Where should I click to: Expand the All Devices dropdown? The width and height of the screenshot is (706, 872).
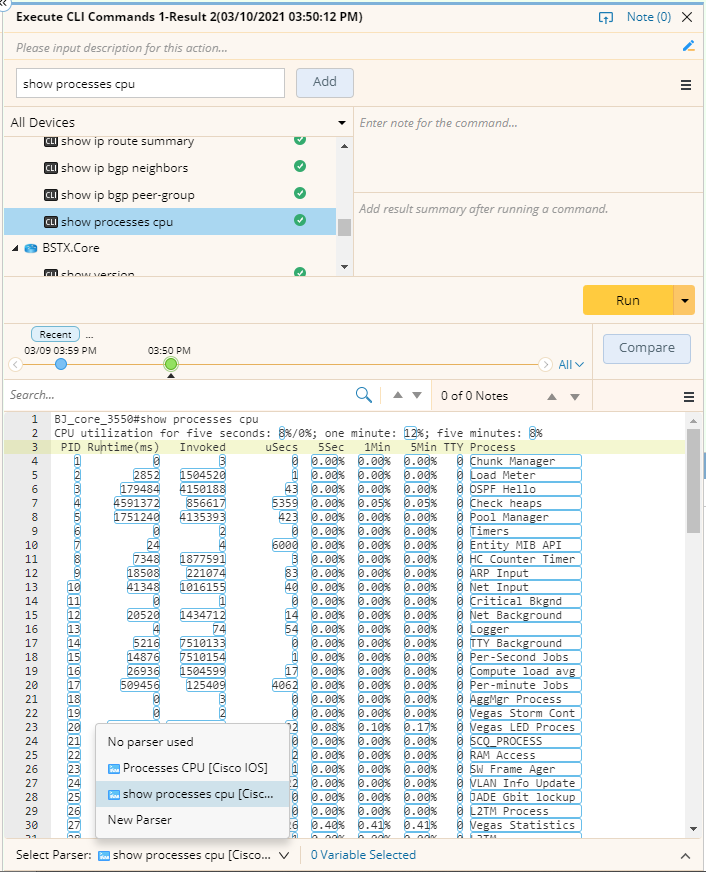pos(341,122)
